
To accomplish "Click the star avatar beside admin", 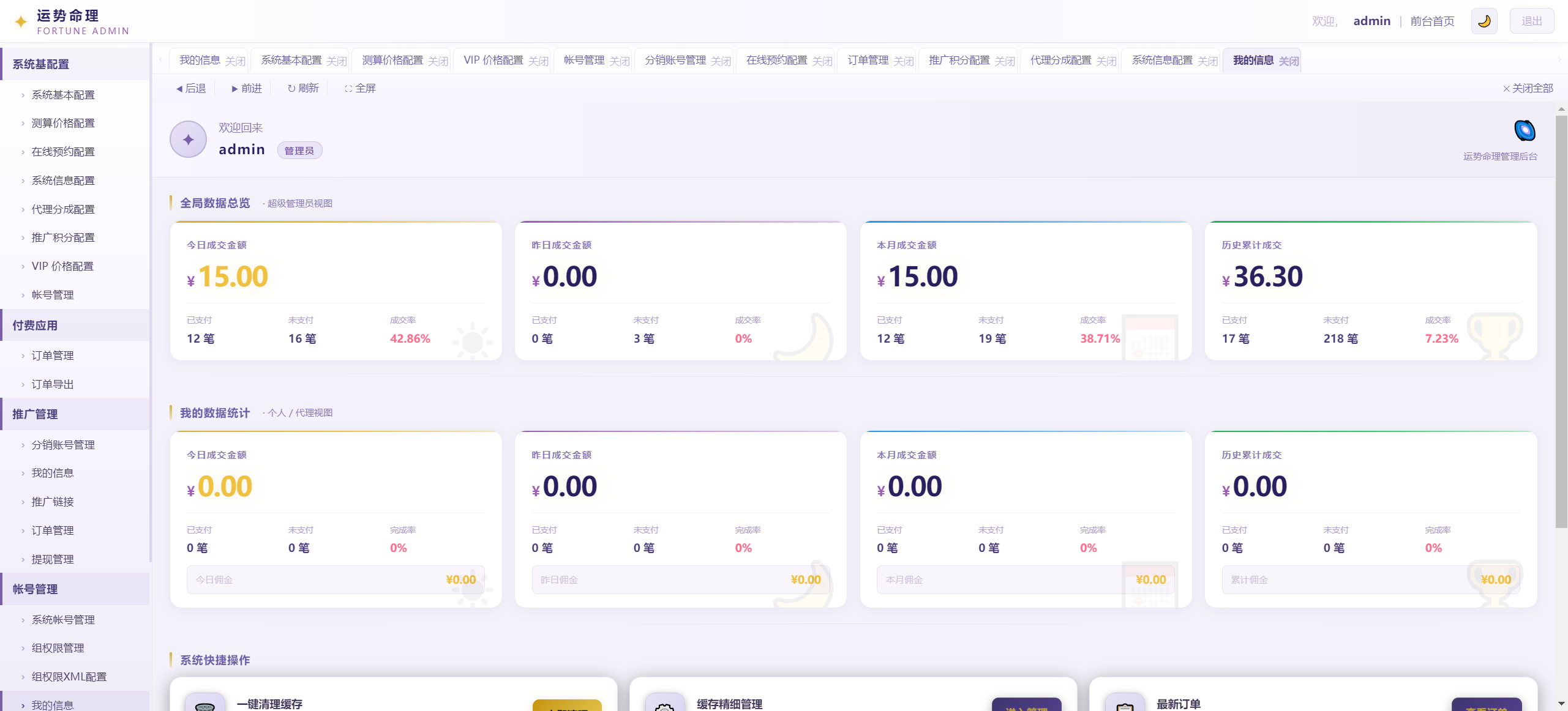I will click(188, 140).
